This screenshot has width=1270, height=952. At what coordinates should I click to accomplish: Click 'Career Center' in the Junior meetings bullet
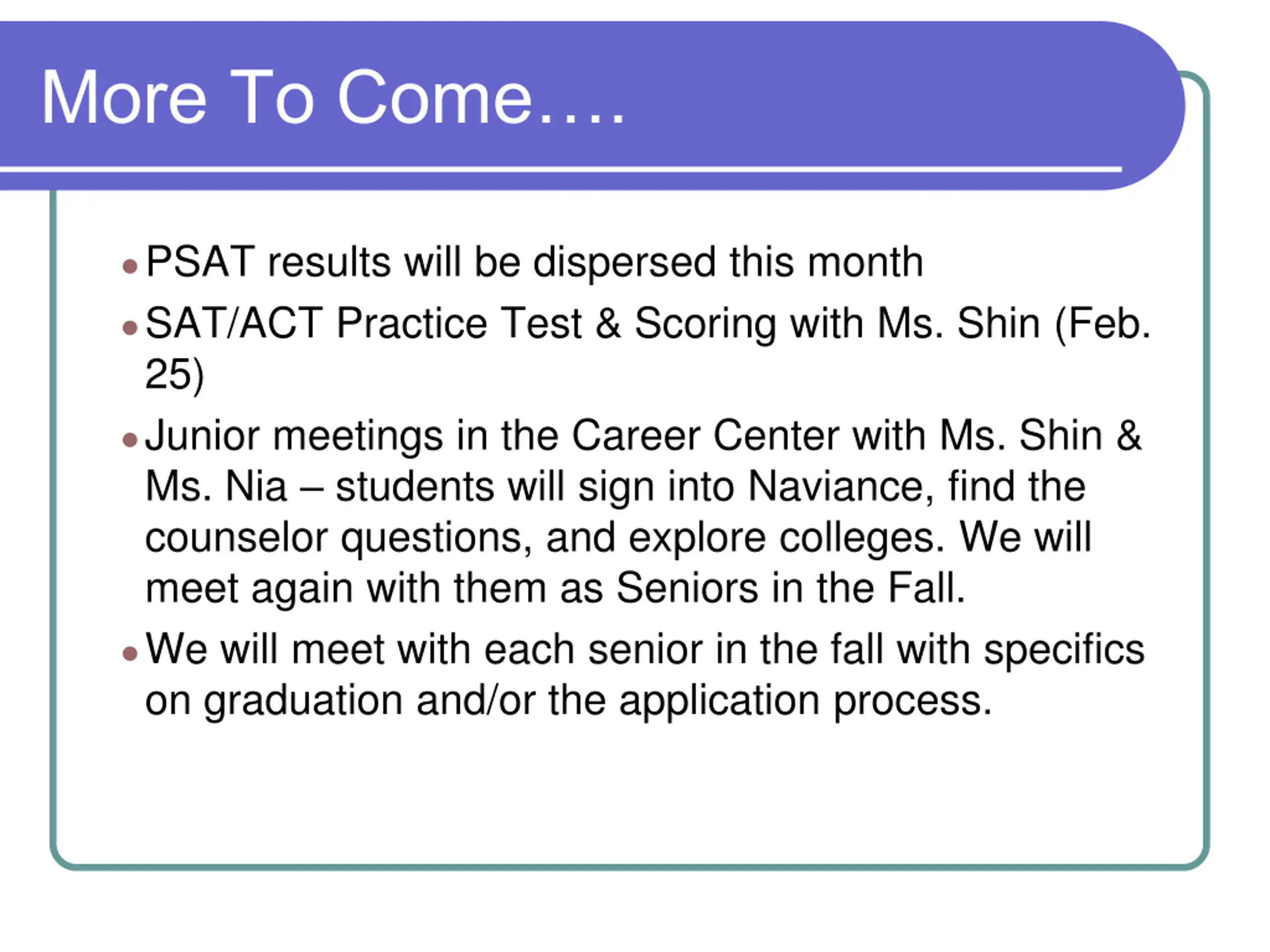pyautogui.click(x=705, y=435)
